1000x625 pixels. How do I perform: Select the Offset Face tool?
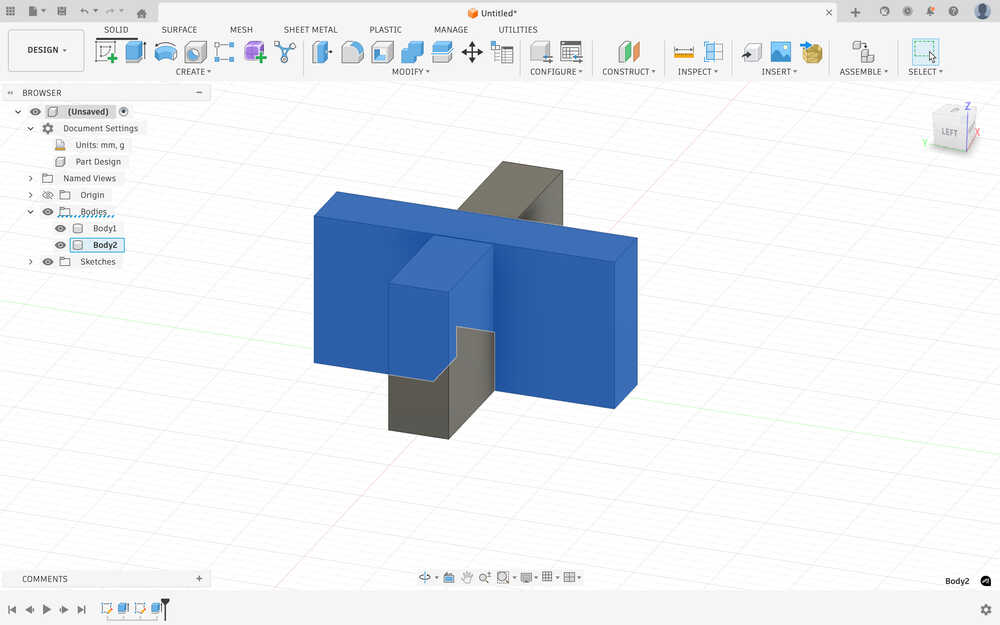point(442,52)
